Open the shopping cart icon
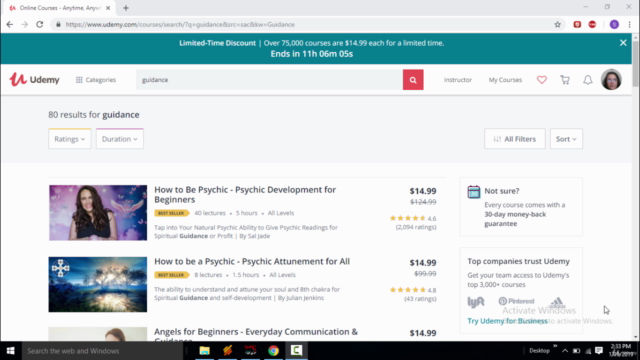Image resolution: width=640 pixels, height=360 pixels. [x=565, y=80]
